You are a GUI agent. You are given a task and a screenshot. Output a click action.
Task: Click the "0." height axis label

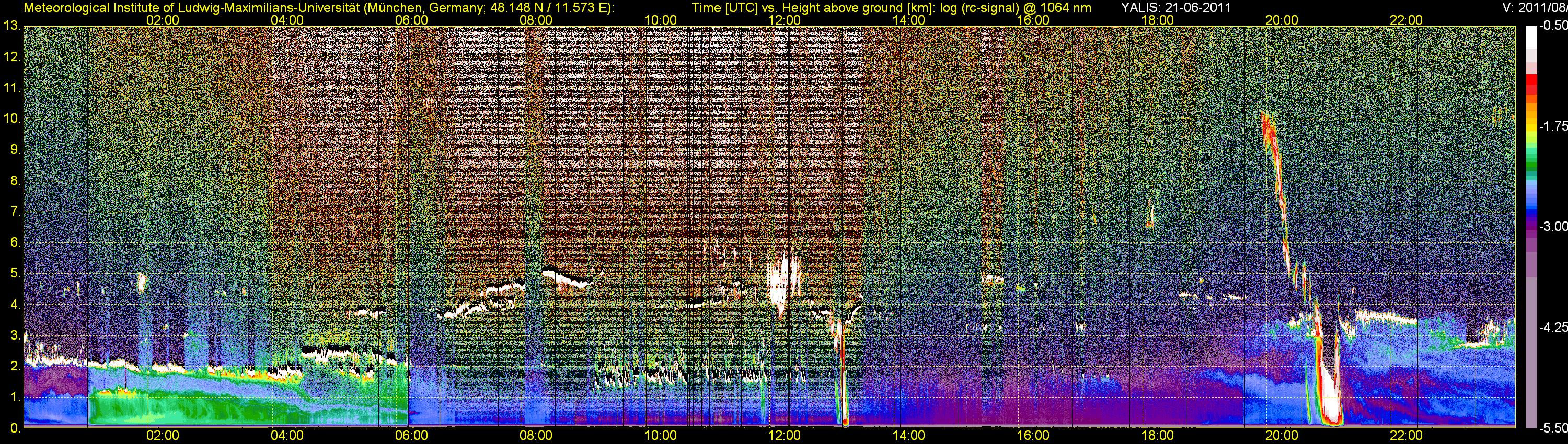[x=15, y=428]
